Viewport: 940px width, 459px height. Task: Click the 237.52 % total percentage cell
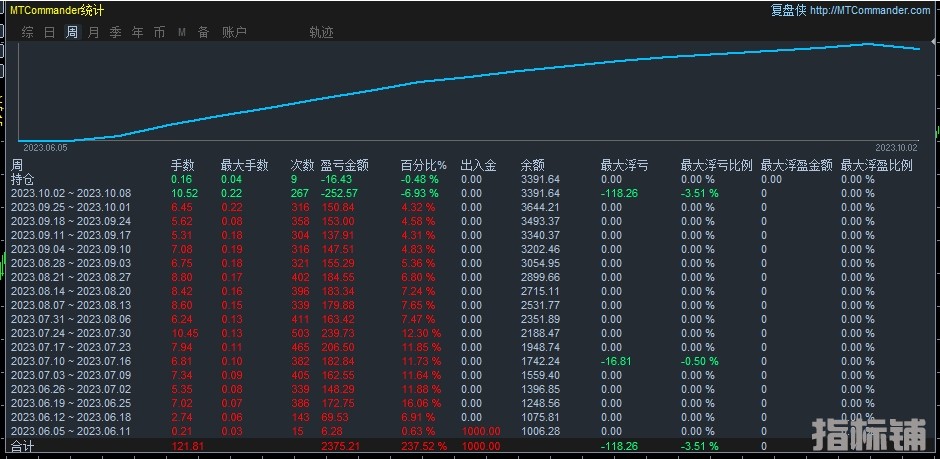pyautogui.click(x=424, y=446)
